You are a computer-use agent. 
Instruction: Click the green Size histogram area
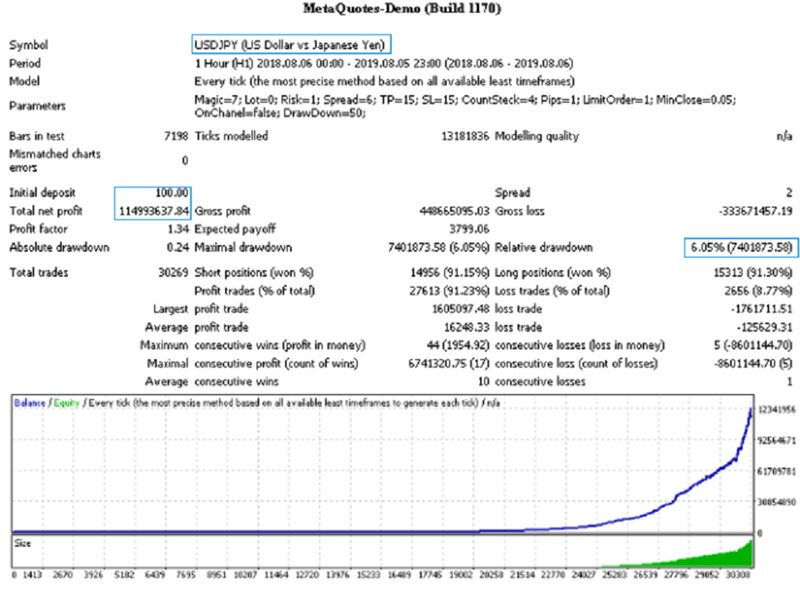[714, 559]
